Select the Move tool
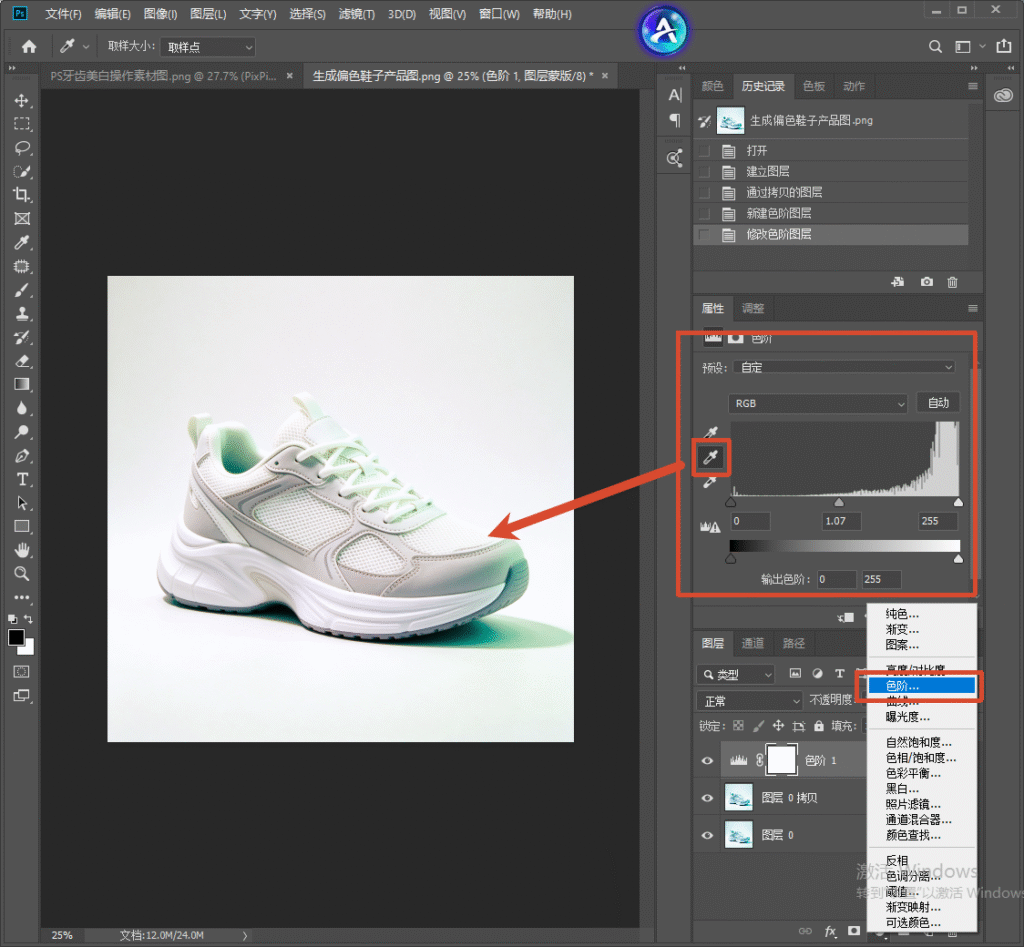 point(22,100)
